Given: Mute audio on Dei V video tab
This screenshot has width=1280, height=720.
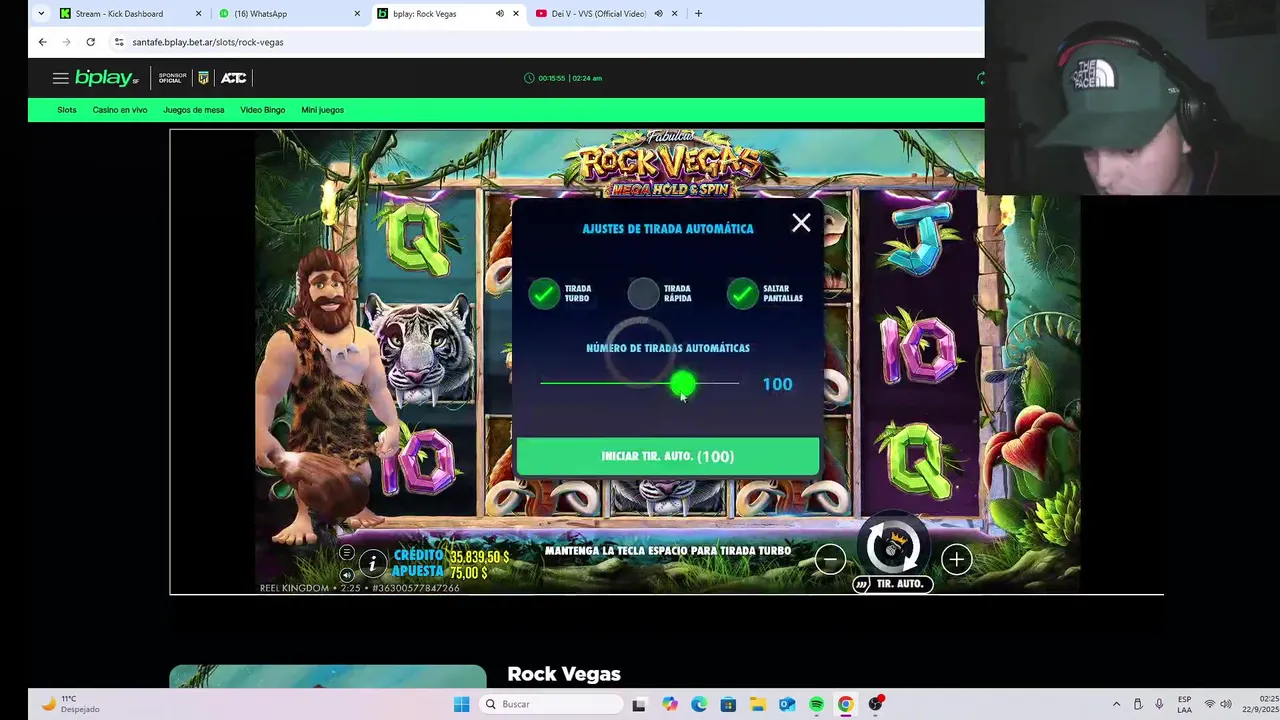Looking at the screenshot, I should (x=658, y=14).
